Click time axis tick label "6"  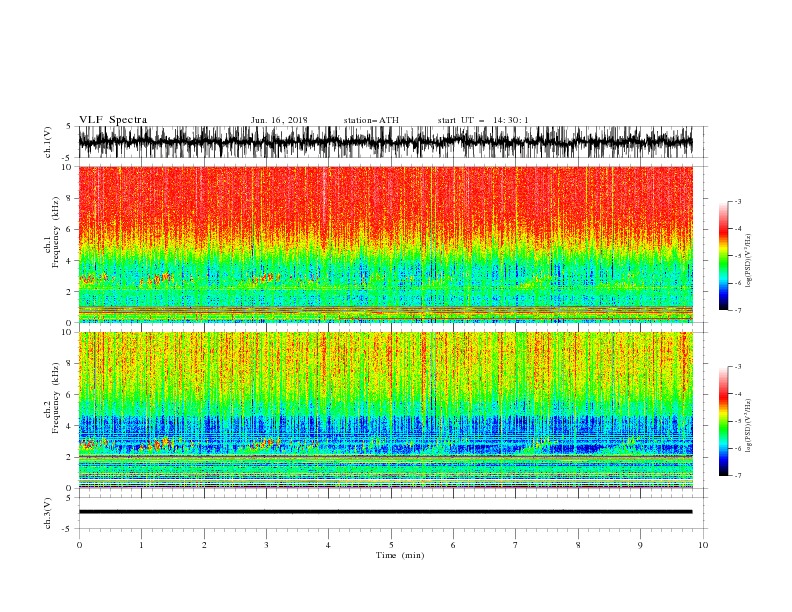tap(453, 545)
